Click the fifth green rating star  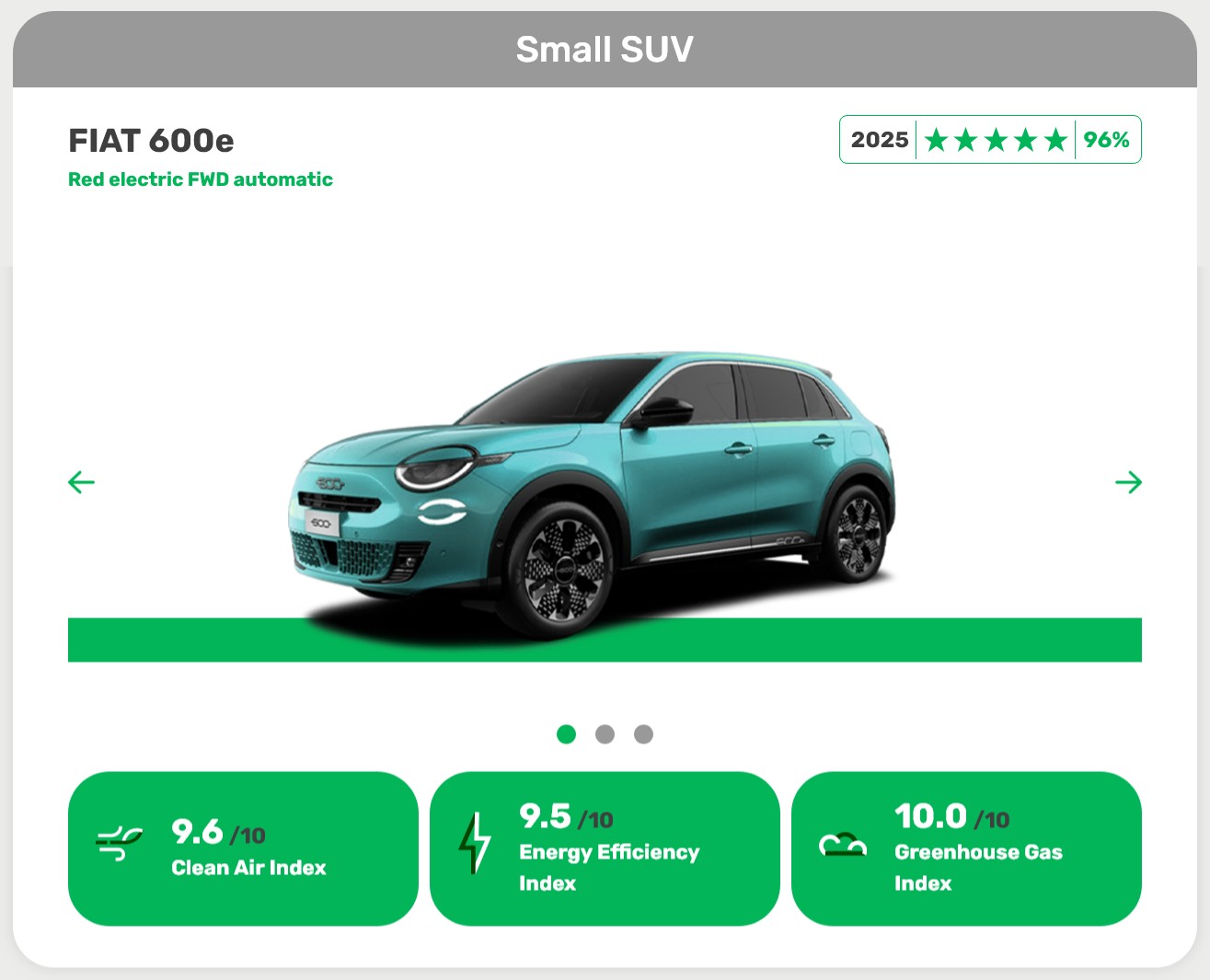click(x=1055, y=140)
